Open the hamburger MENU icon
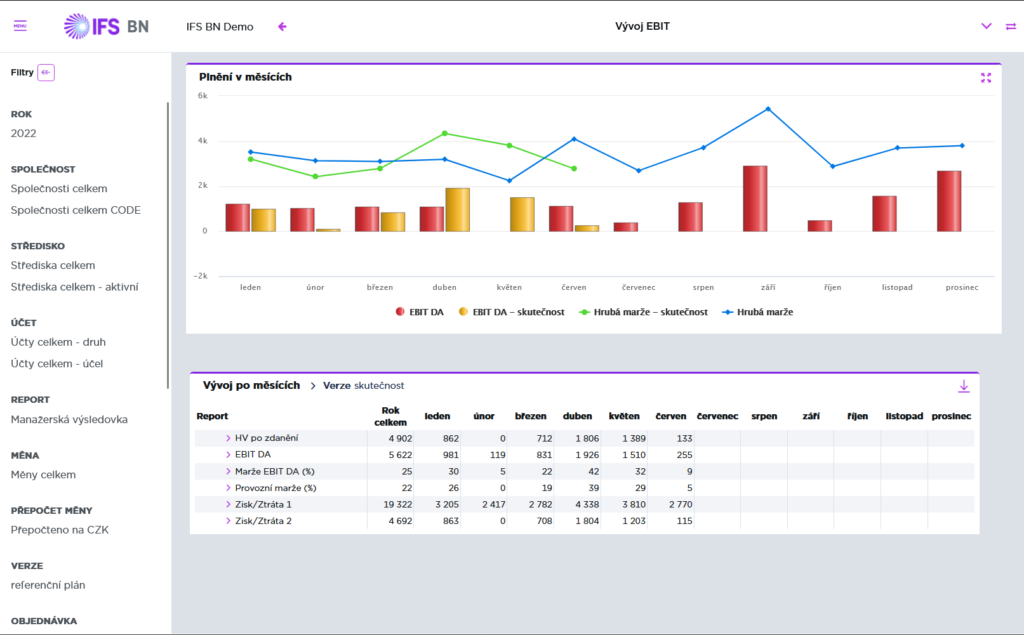Image resolution: width=1024 pixels, height=635 pixels. point(20,26)
